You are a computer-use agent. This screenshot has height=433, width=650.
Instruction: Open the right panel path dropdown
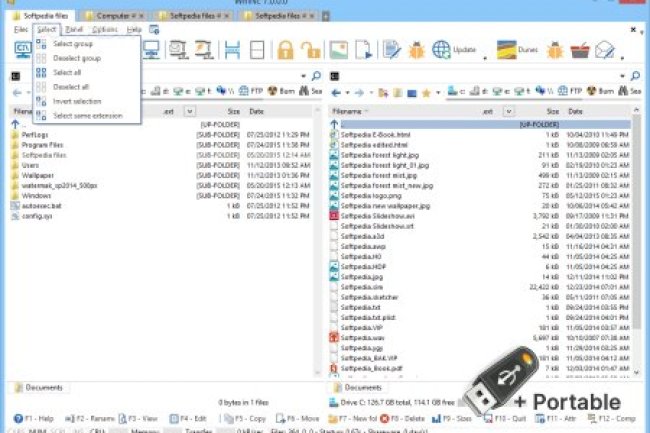coord(622,76)
